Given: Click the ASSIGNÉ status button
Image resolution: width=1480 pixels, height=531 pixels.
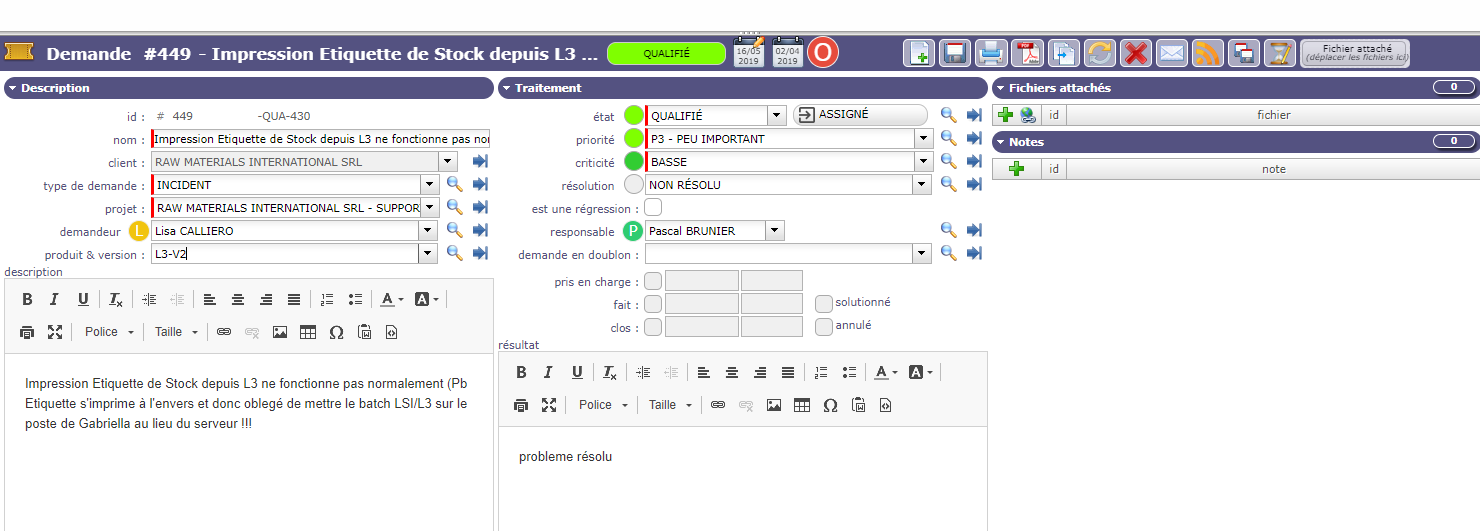Looking at the screenshot, I should 860,115.
